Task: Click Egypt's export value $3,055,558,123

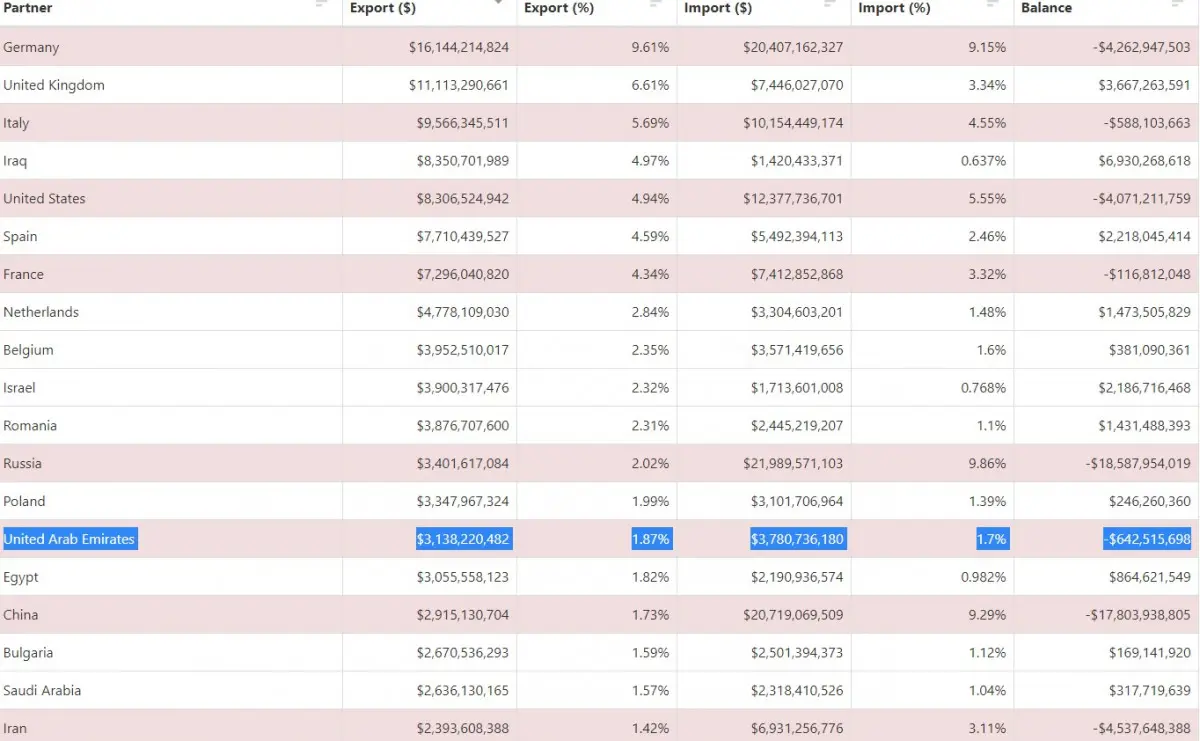Action: (463, 577)
